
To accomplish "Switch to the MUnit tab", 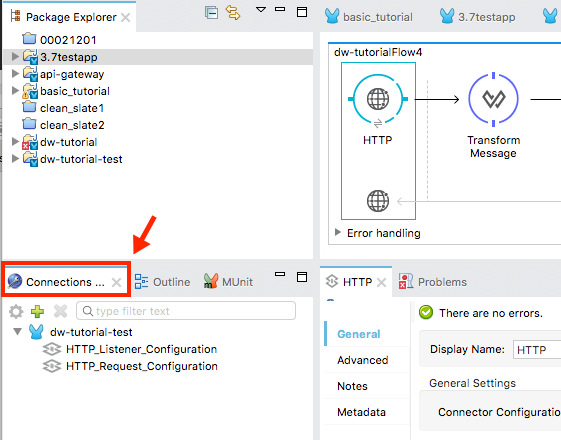I will (x=228, y=282).
